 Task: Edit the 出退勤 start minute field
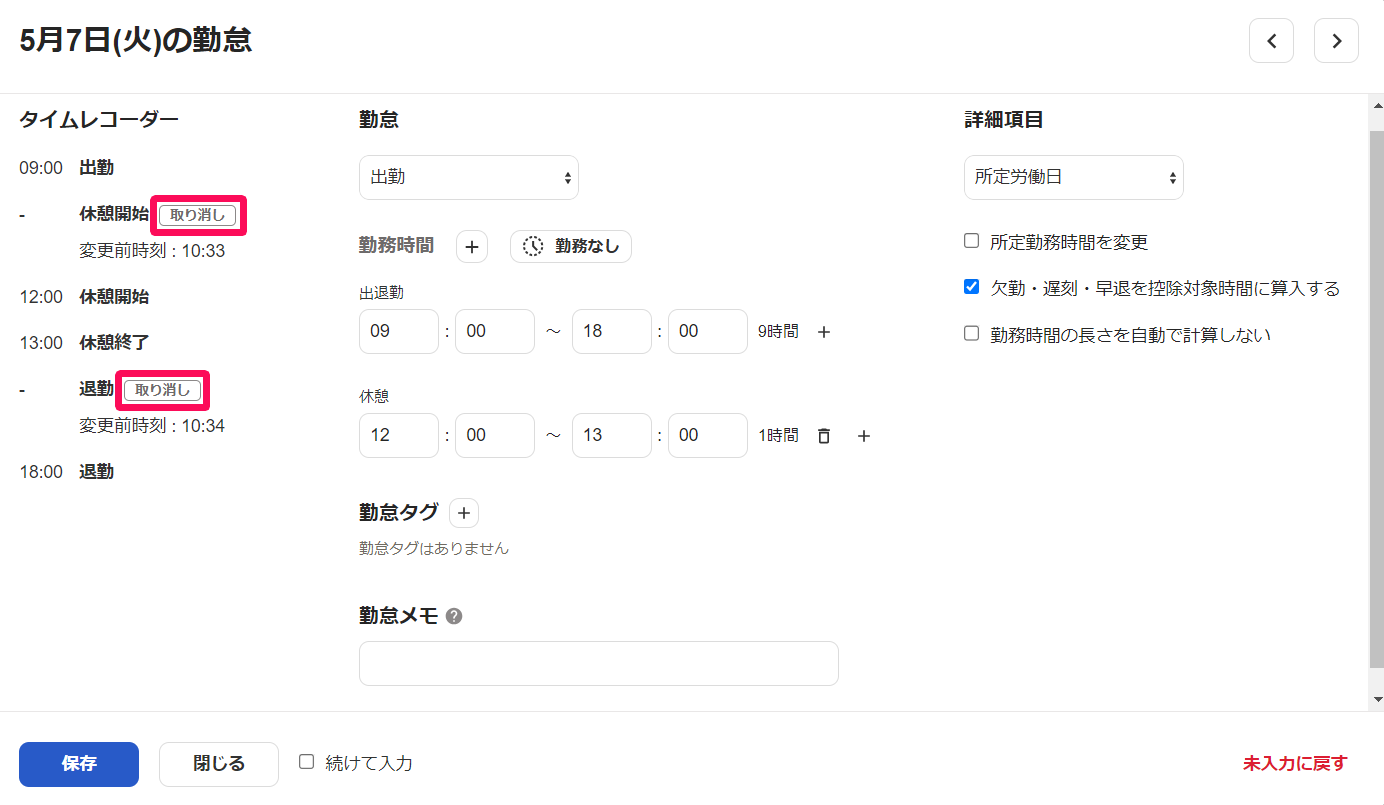[495, 331]
